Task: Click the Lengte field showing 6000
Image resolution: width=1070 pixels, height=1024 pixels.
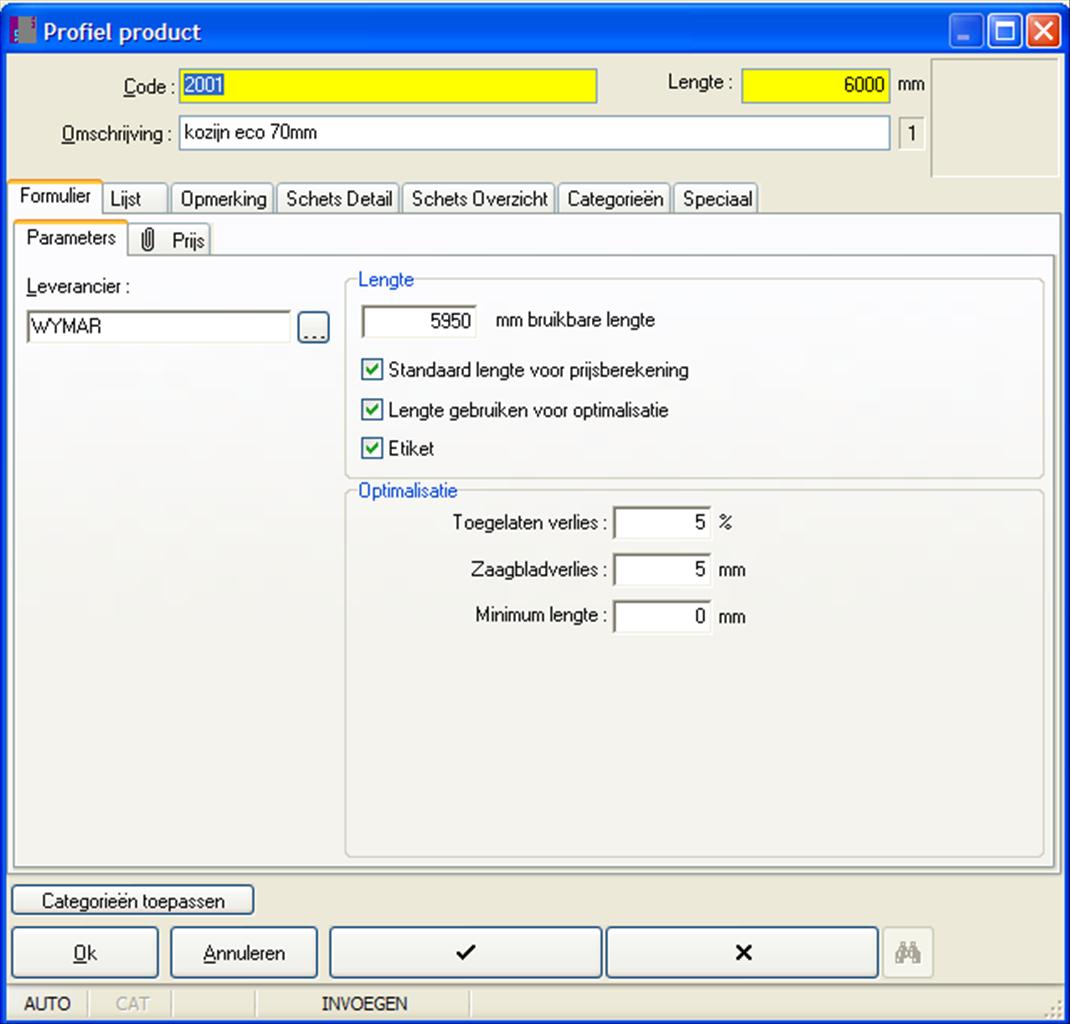Action: coord(815,86)
